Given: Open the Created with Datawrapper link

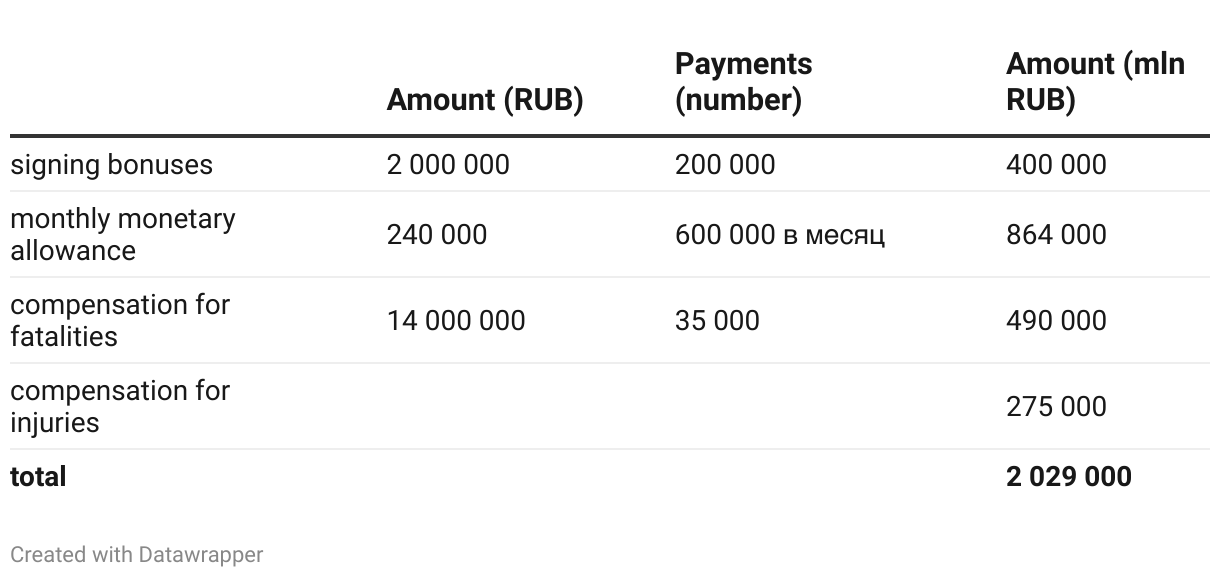Looking at the screenshot, I should [137, 554].
